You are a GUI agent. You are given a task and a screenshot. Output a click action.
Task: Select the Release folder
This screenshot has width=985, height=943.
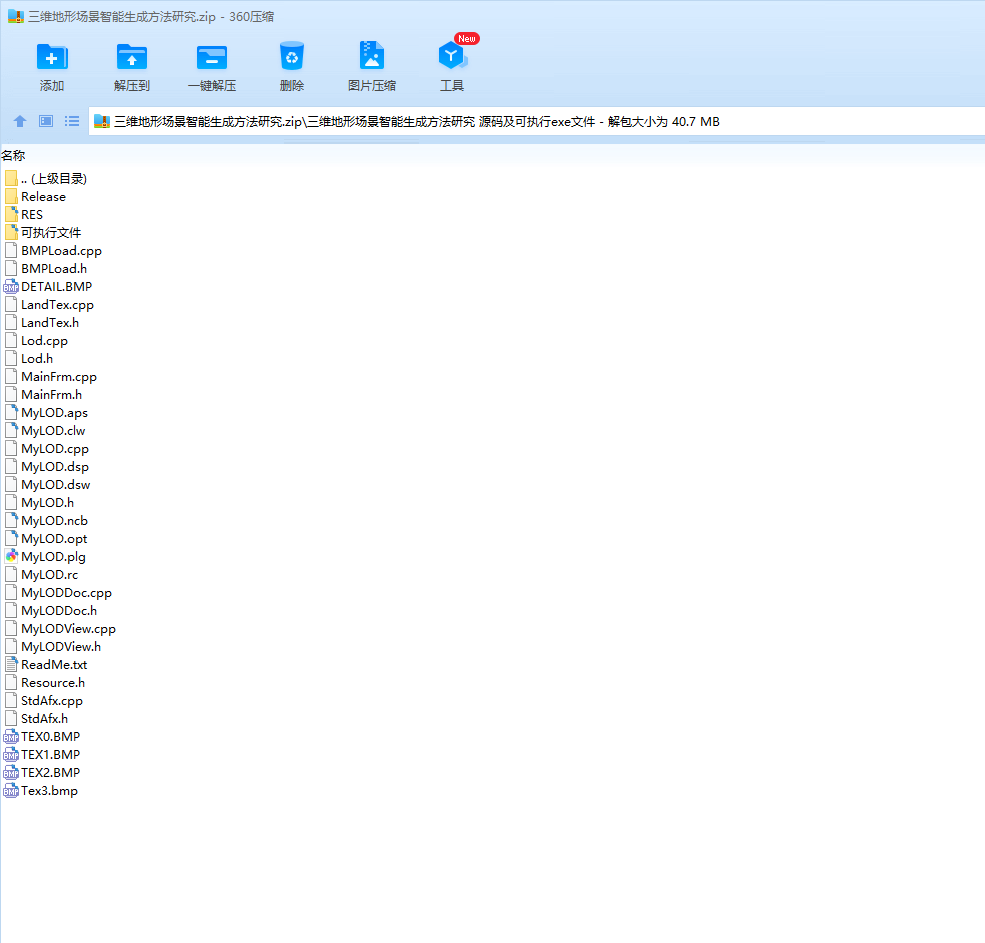(x=35, y=197)
